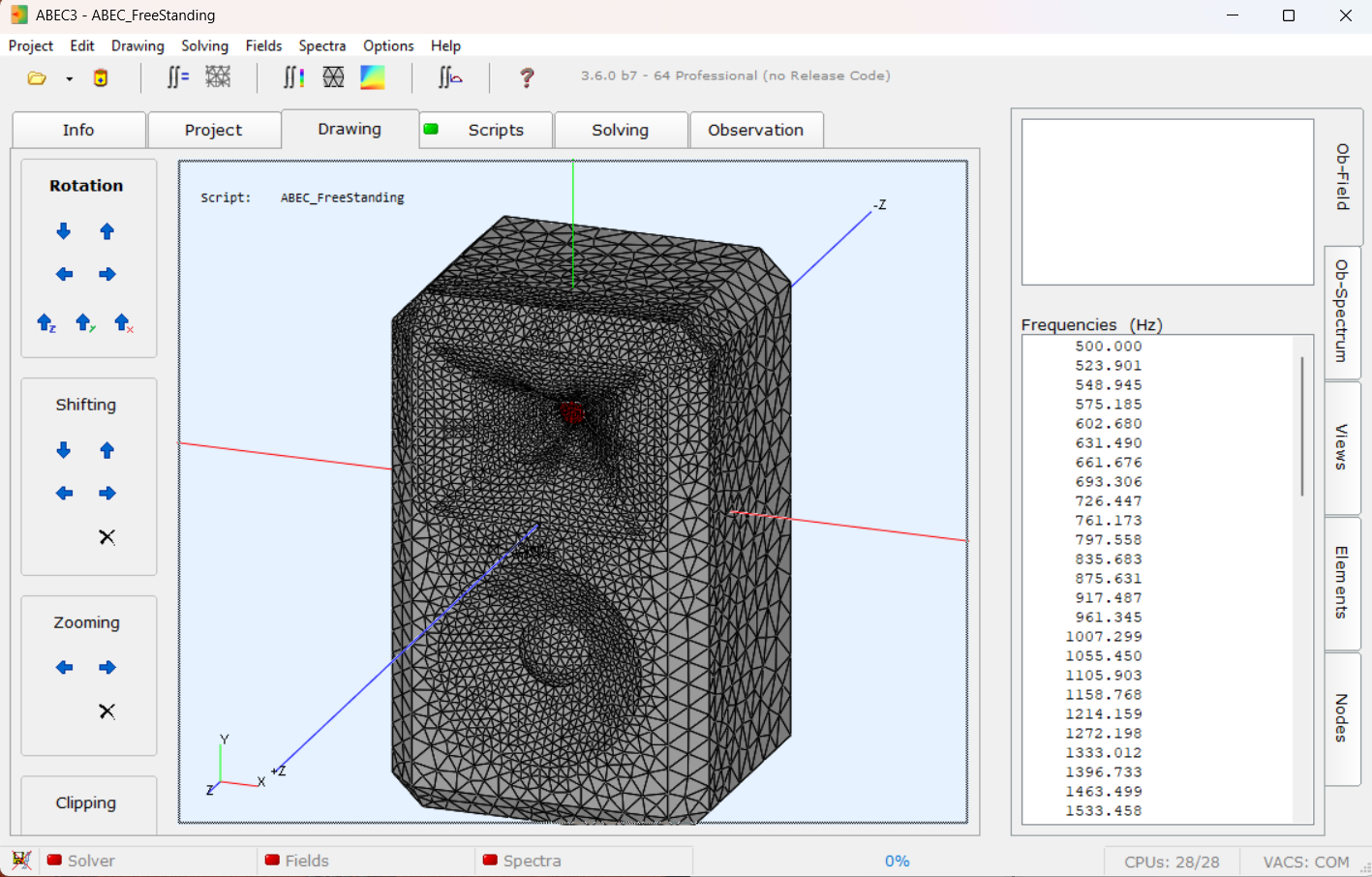Screen dimensions: 1372x877
Task: Zoom in with Zooming right arrow
Action: coord(107,668)
